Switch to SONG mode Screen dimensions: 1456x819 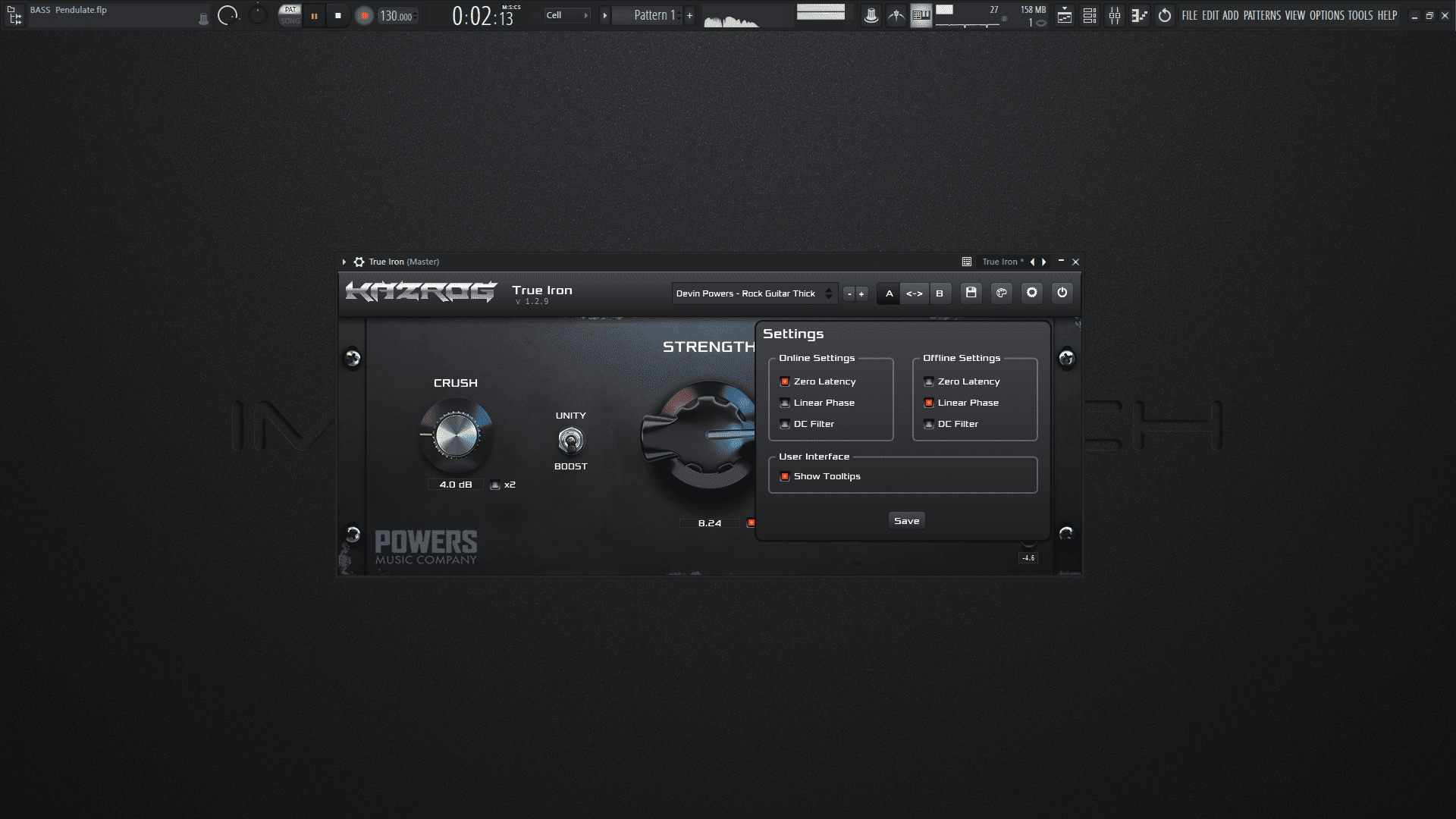290,20
